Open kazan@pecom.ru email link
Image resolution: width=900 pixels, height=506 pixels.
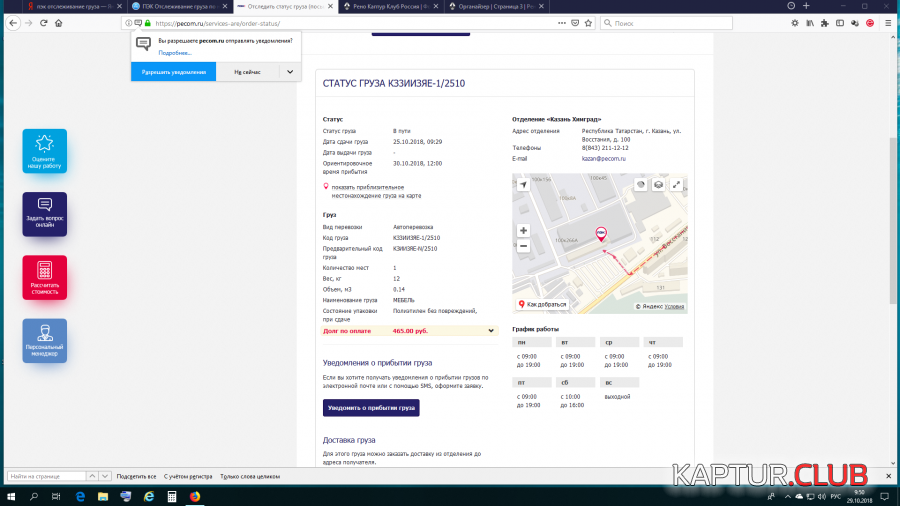[x=603, y=159]
